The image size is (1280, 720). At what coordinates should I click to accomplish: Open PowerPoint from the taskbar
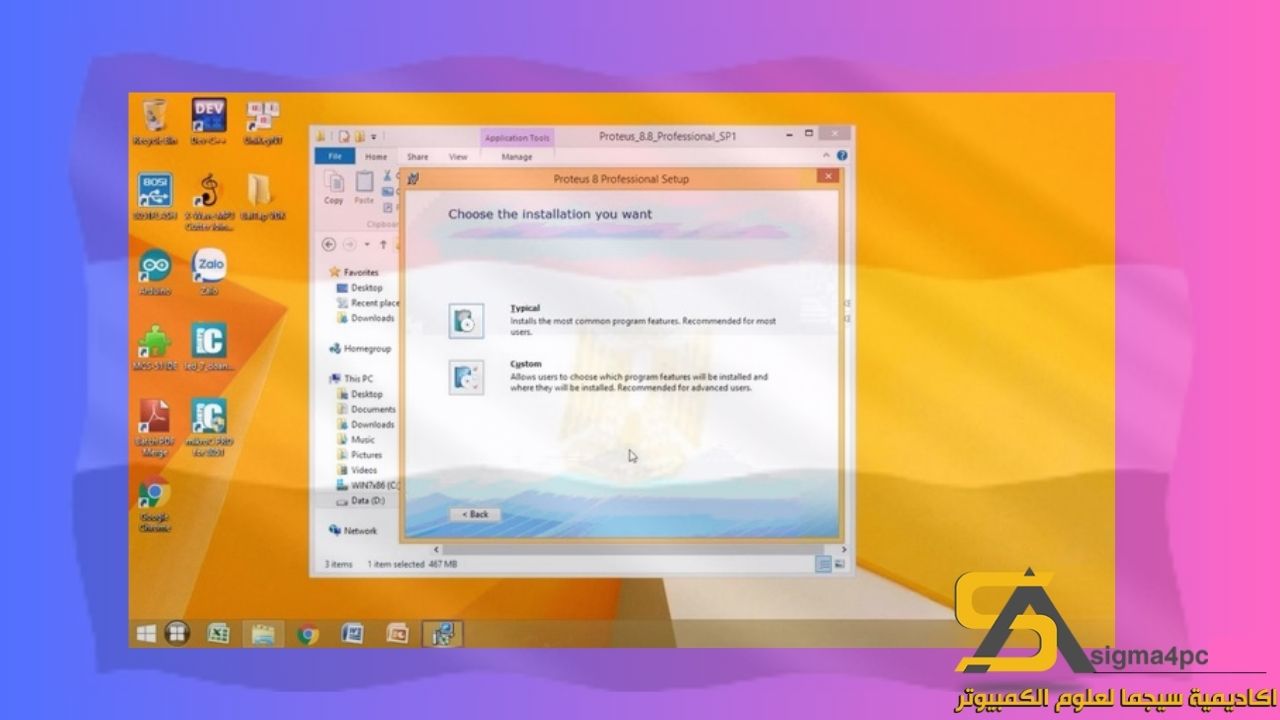click(x=397, y=633)
